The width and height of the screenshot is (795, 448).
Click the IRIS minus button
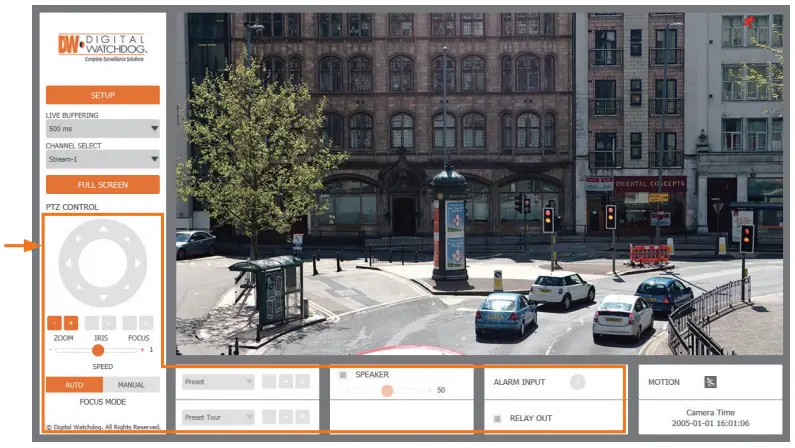92,323
